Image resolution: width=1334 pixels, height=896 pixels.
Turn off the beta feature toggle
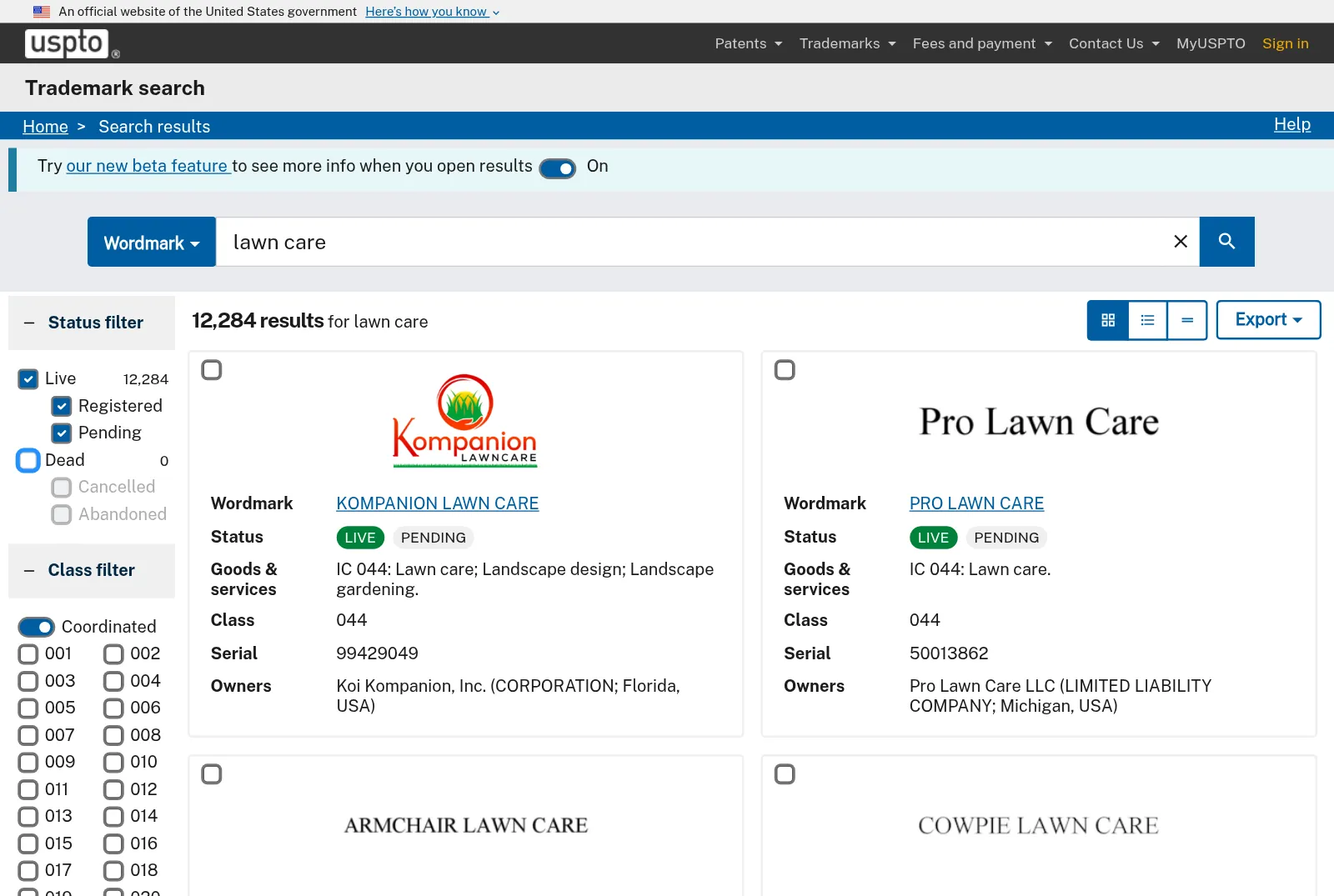pos(558,168)
